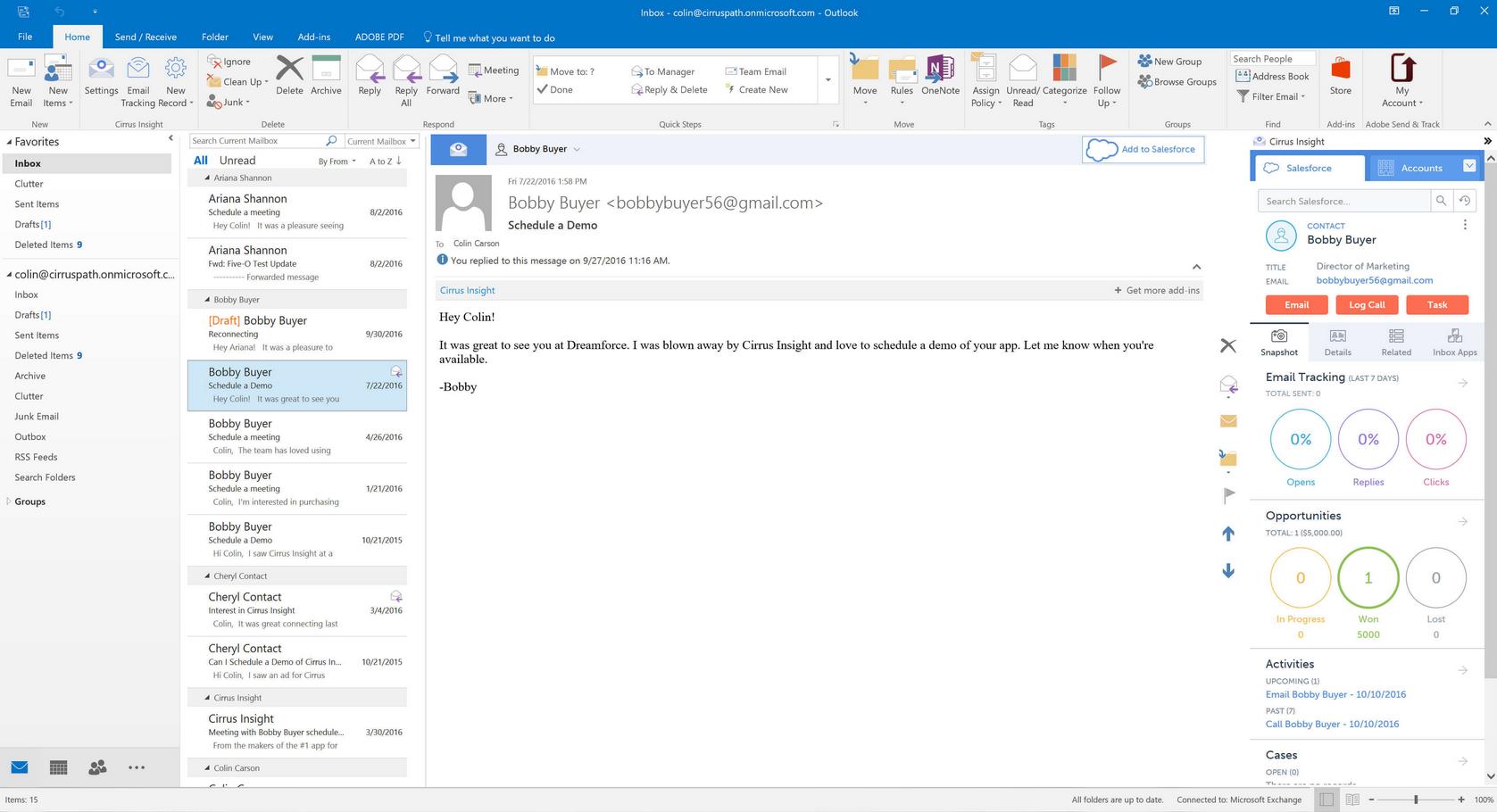Screen dimensions: 1497x812
Task: Collapse the message header arrow
Action: 1196,267
